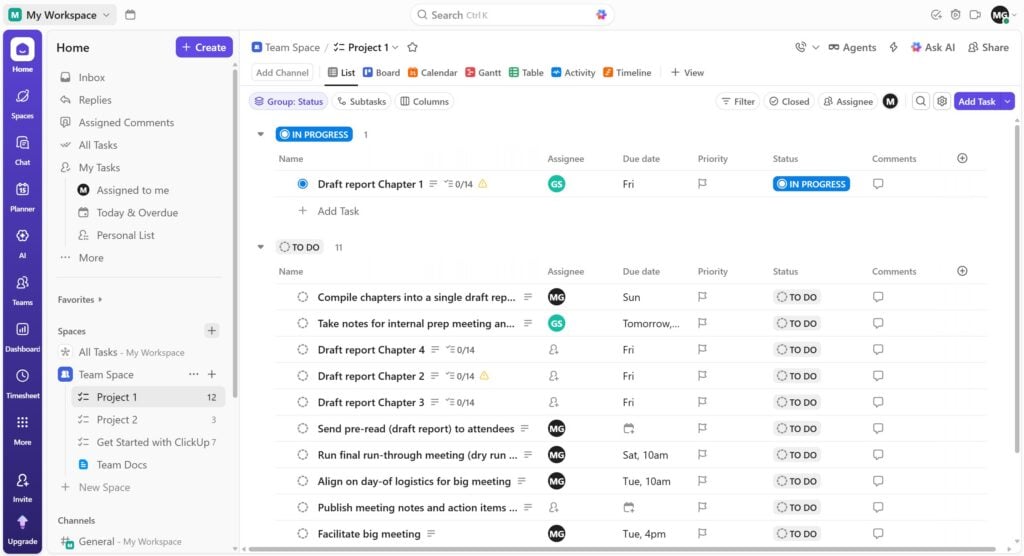This screenshot has width=1024, height=556.
Task: Collapse the In Progress group
Action: point(261,135)
